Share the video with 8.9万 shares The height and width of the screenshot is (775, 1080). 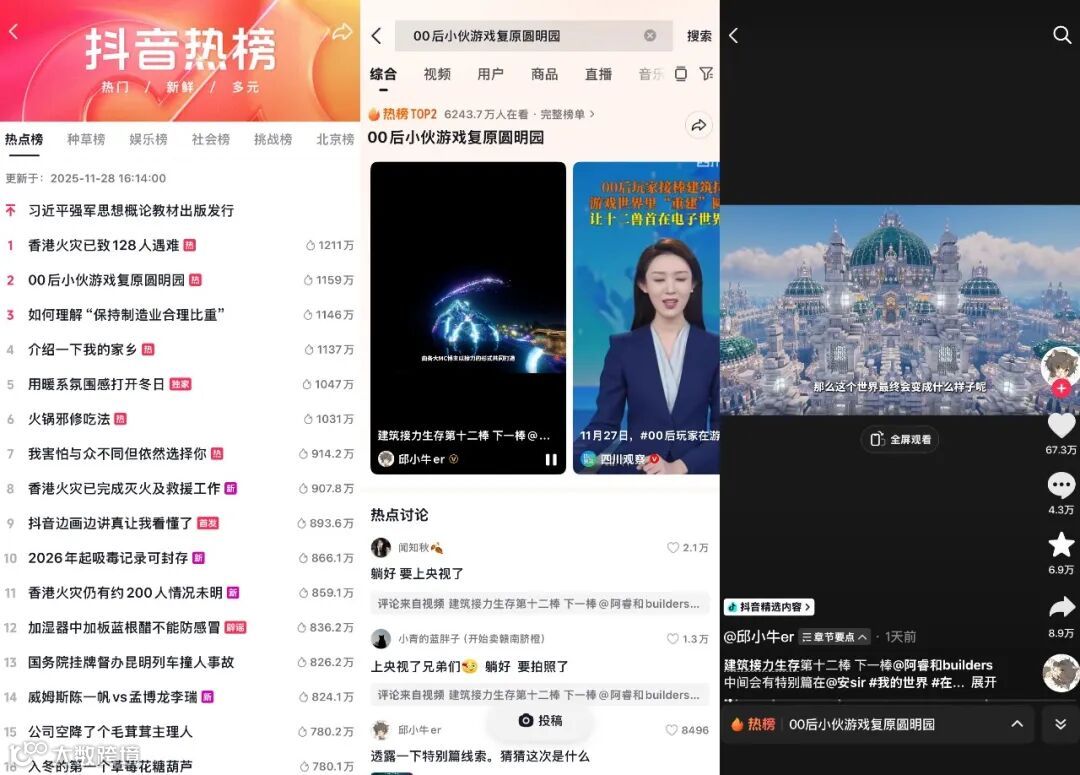(x=1061, y=607)
